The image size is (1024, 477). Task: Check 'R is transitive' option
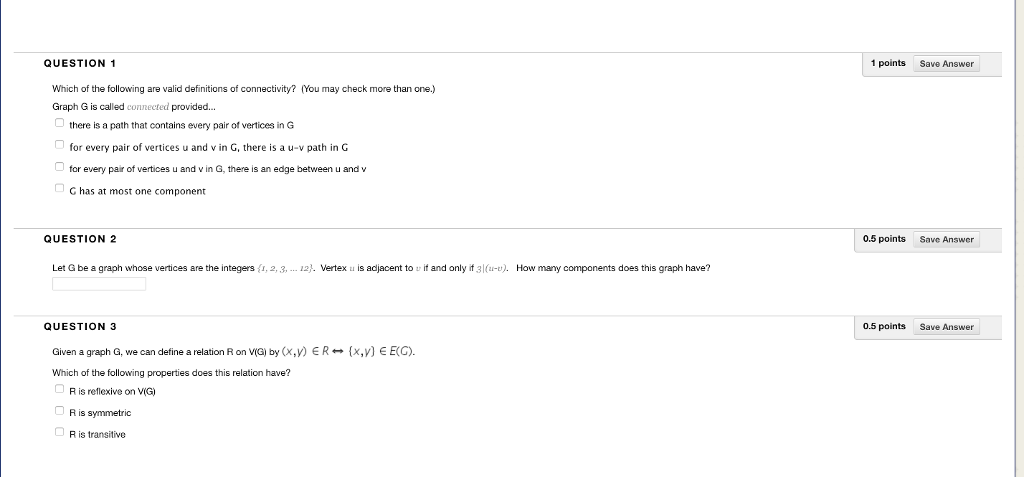tap(59, 432)
